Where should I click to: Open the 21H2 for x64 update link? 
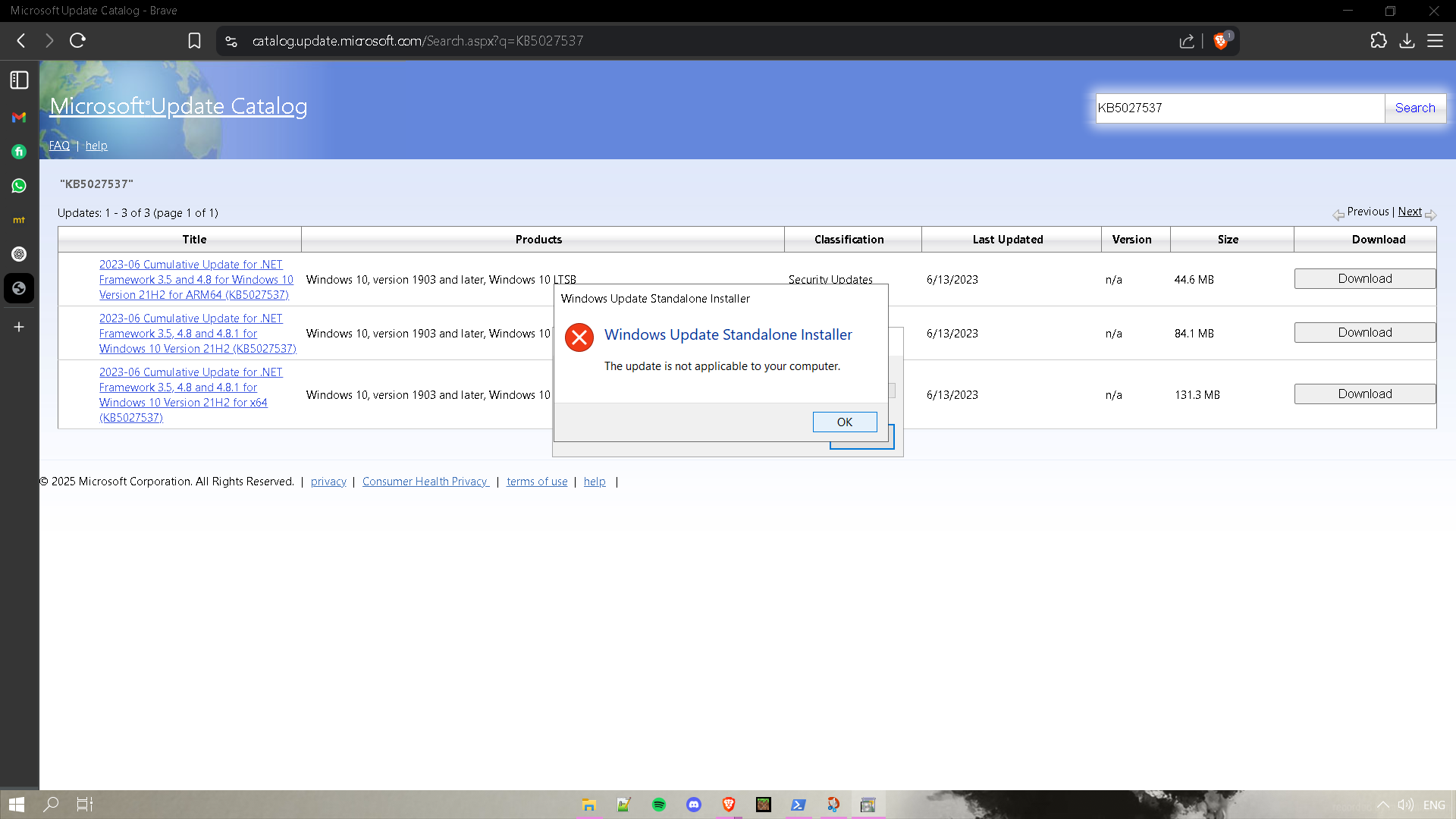coord(190,395)
